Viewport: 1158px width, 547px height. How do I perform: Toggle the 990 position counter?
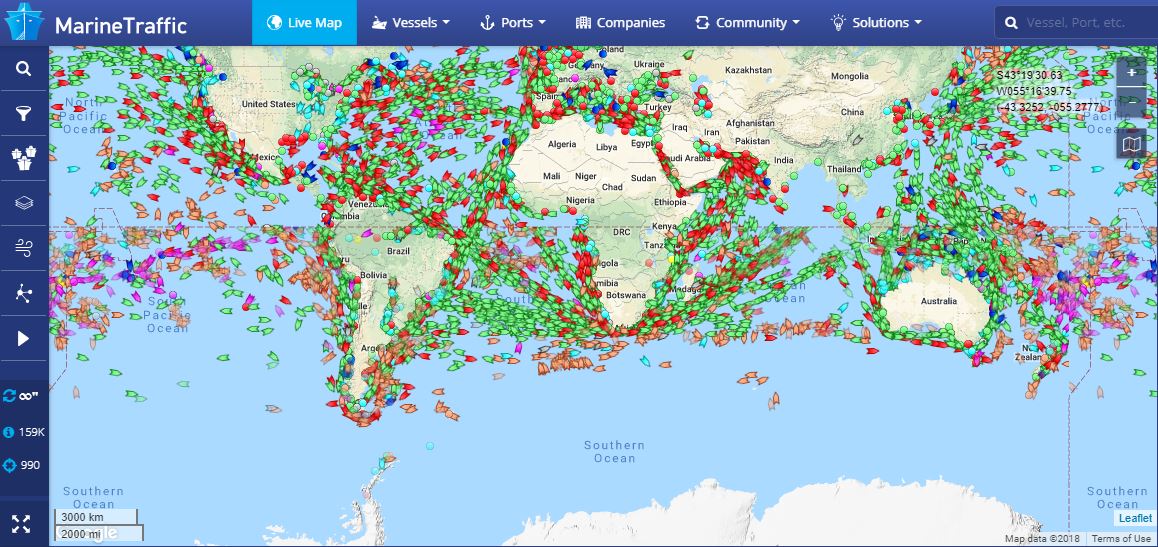click(23, 465)
